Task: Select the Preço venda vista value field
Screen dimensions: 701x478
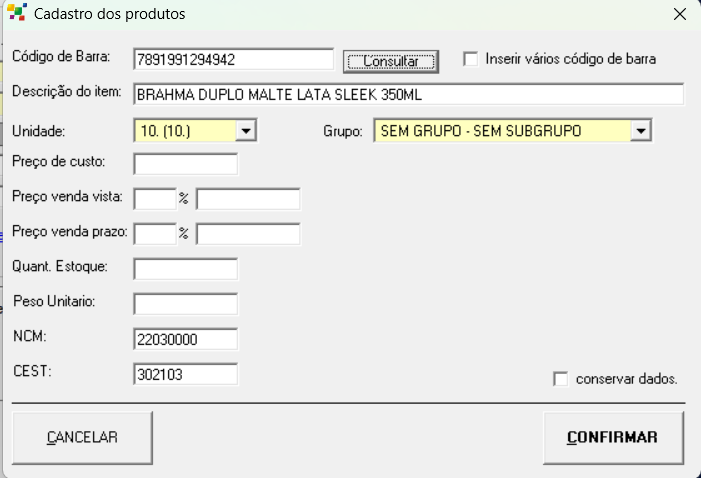Action: coord(248,199)
